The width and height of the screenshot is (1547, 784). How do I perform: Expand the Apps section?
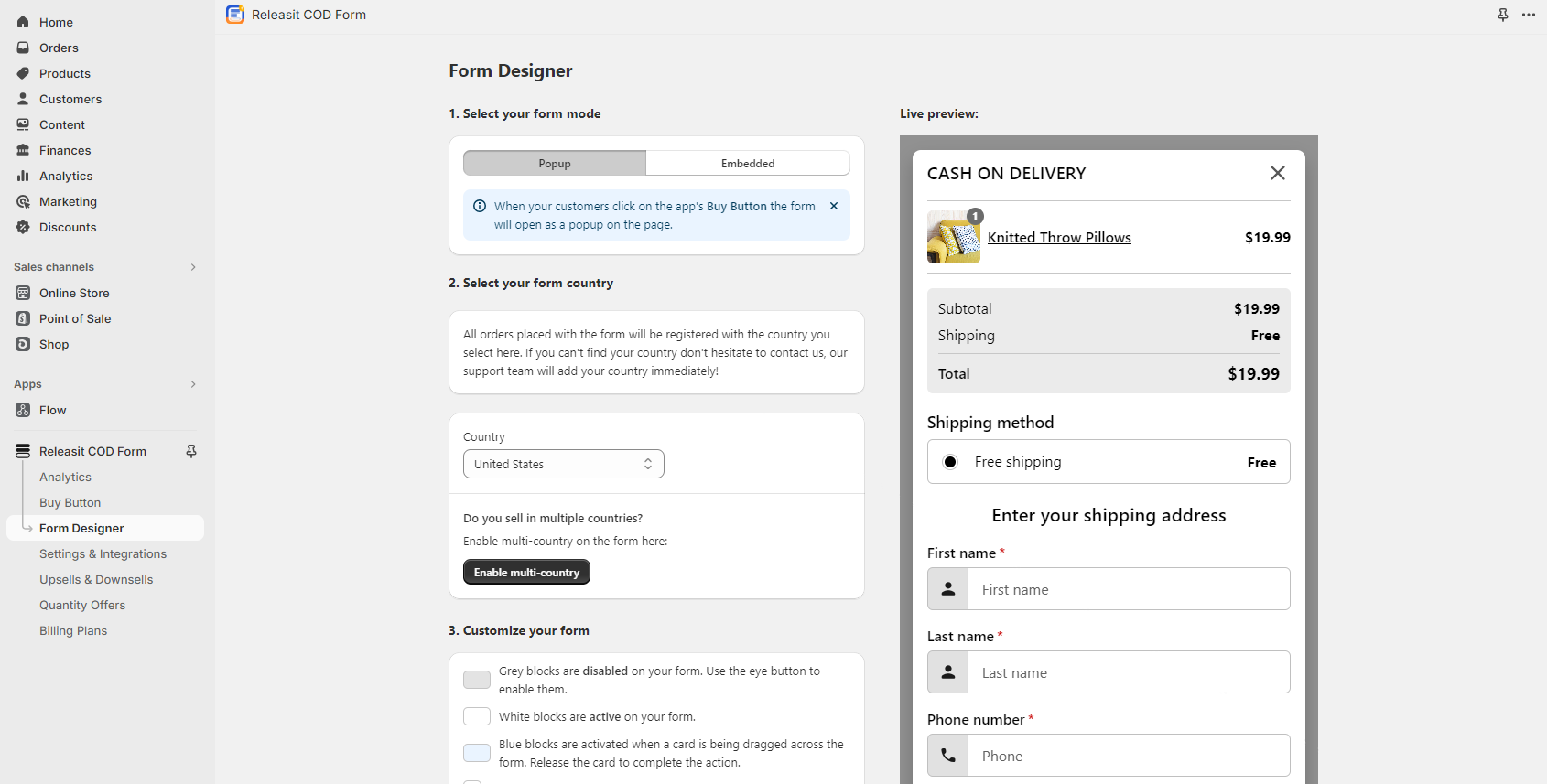(193, 384)
